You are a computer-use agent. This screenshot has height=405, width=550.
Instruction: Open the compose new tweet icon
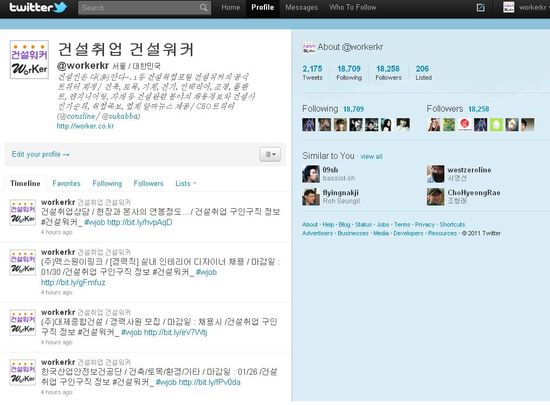point(481,7)
